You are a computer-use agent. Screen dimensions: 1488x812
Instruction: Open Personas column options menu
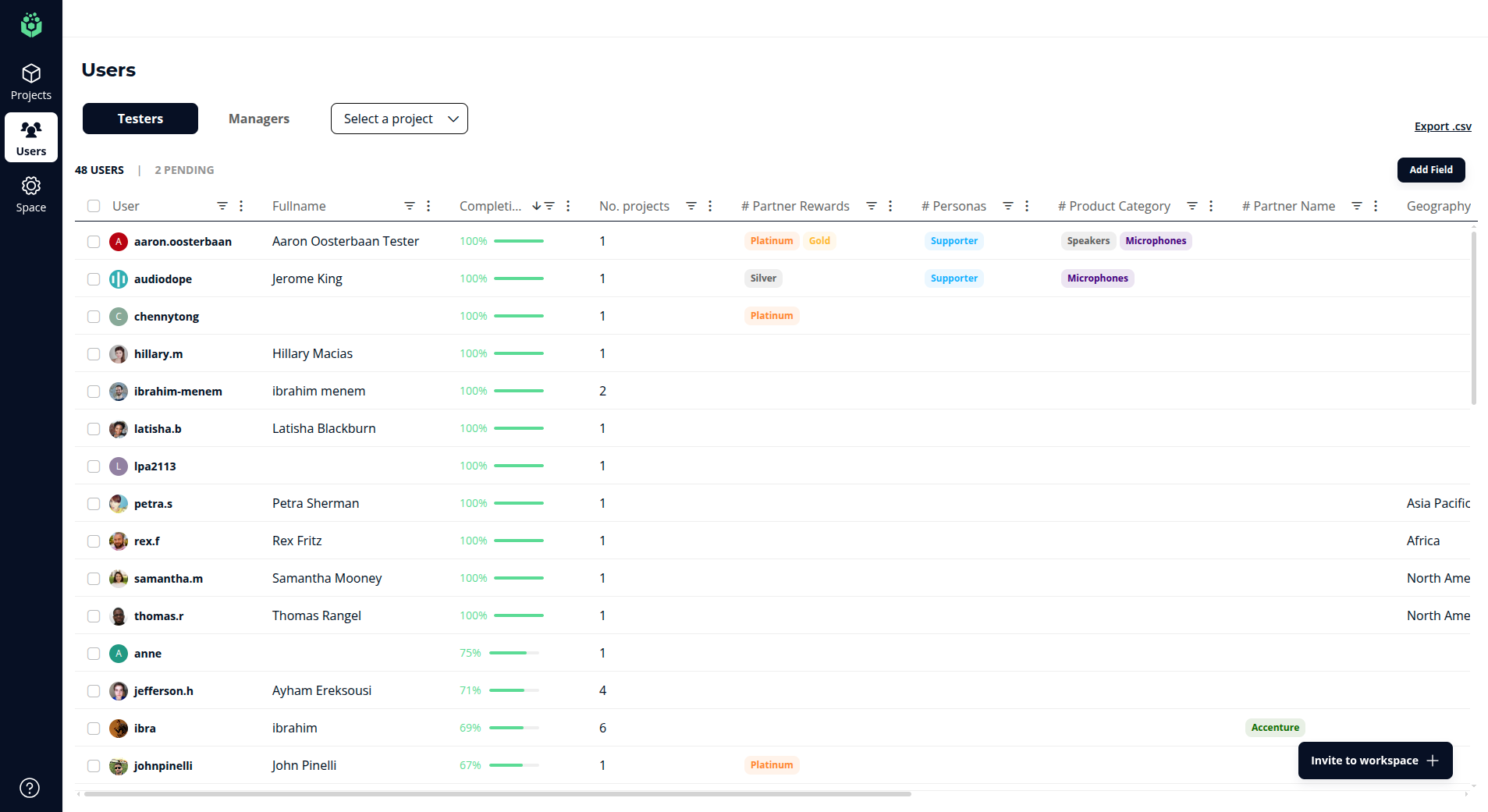pos(1027,206)
